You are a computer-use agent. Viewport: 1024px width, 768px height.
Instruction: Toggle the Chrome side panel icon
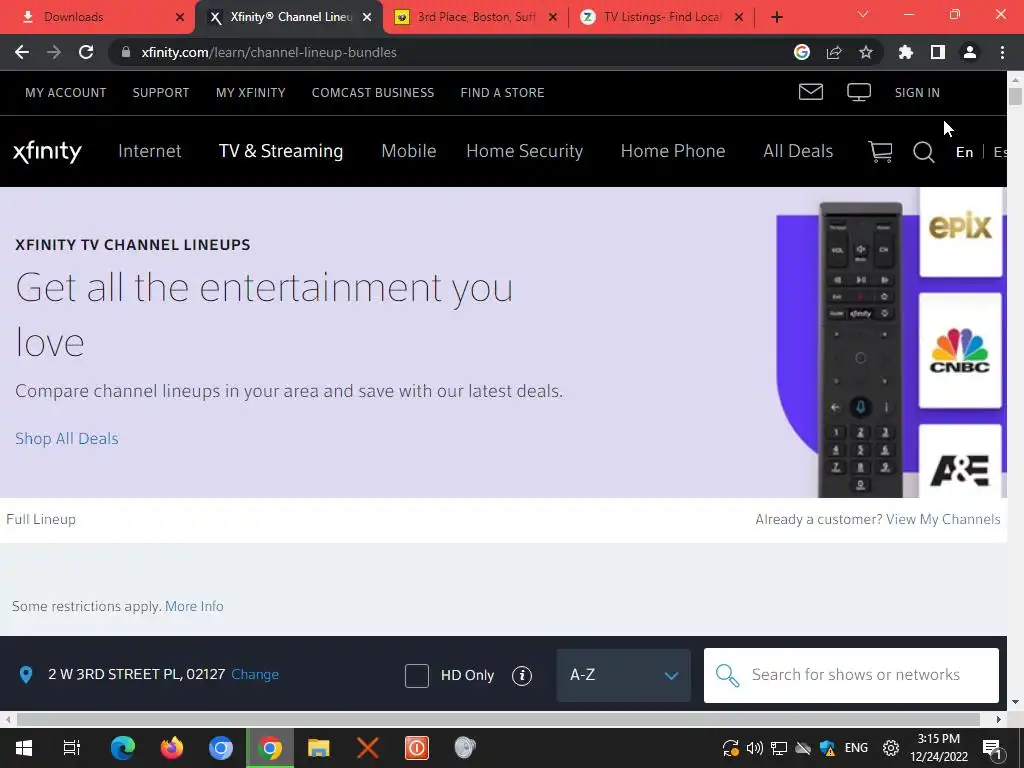(x=938, y=52)
